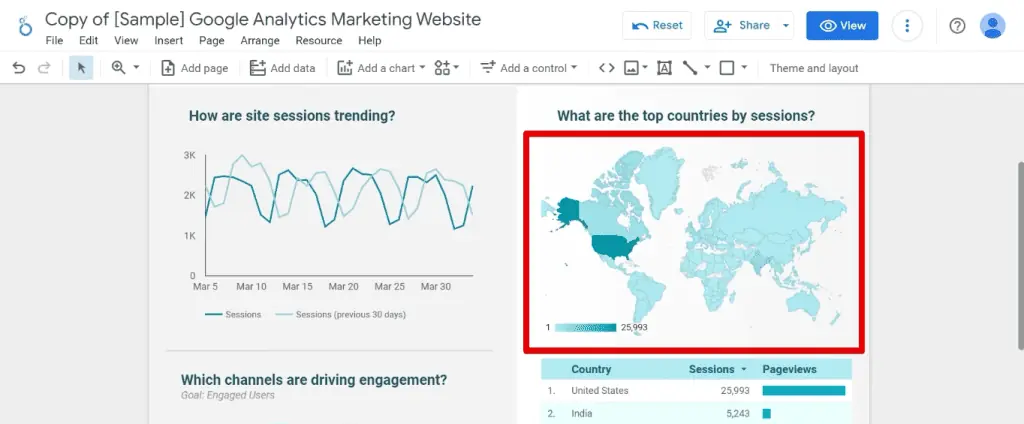Activate the selection mode pointer tool

pyautogui.click(x=81, y=68)
